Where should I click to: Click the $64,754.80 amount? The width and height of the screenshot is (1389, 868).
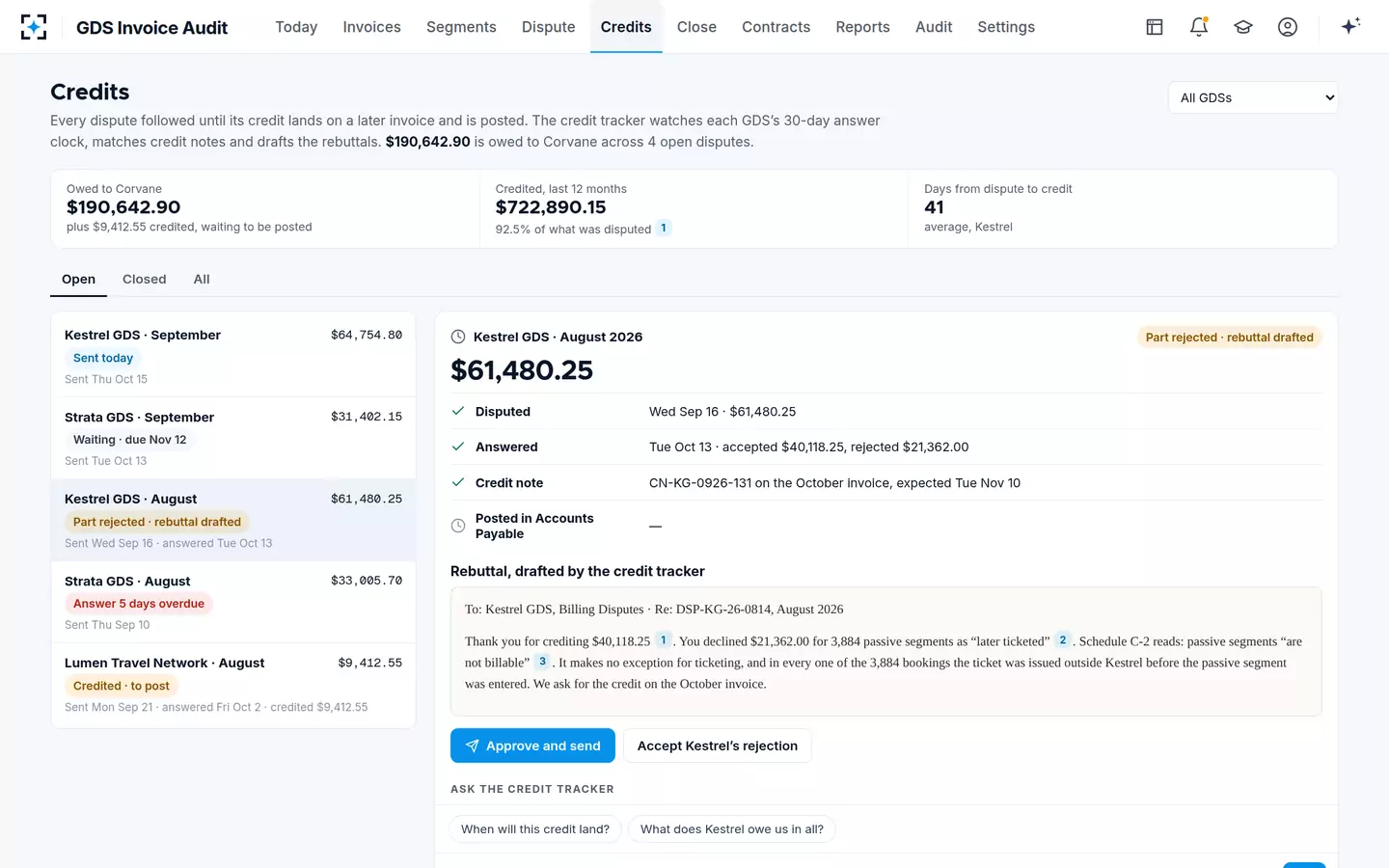point(367,335)
